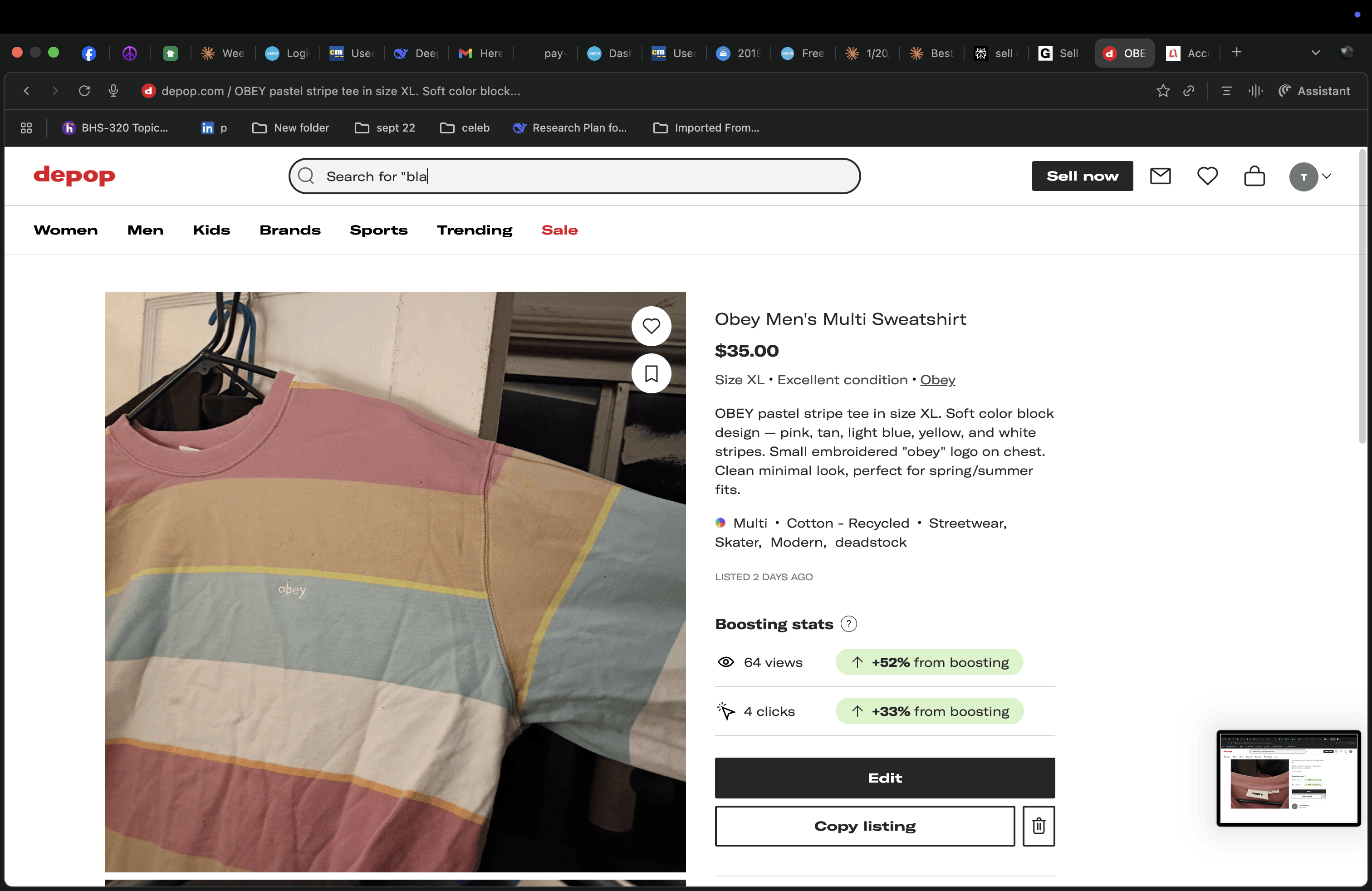This screenshot has height=891, width=1372.
Task: Open the Obey brand link
Action: point(937,380)
